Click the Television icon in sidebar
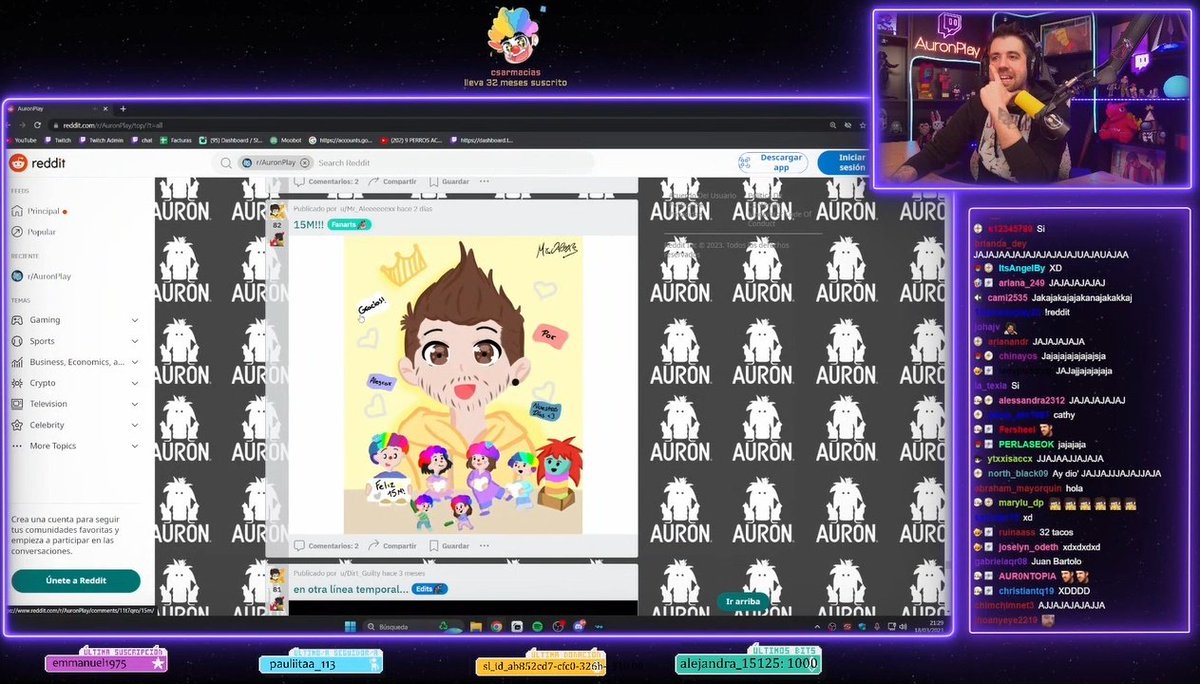Image resolution: width=1200 pixels, height=684 pixels. point(17,404)
